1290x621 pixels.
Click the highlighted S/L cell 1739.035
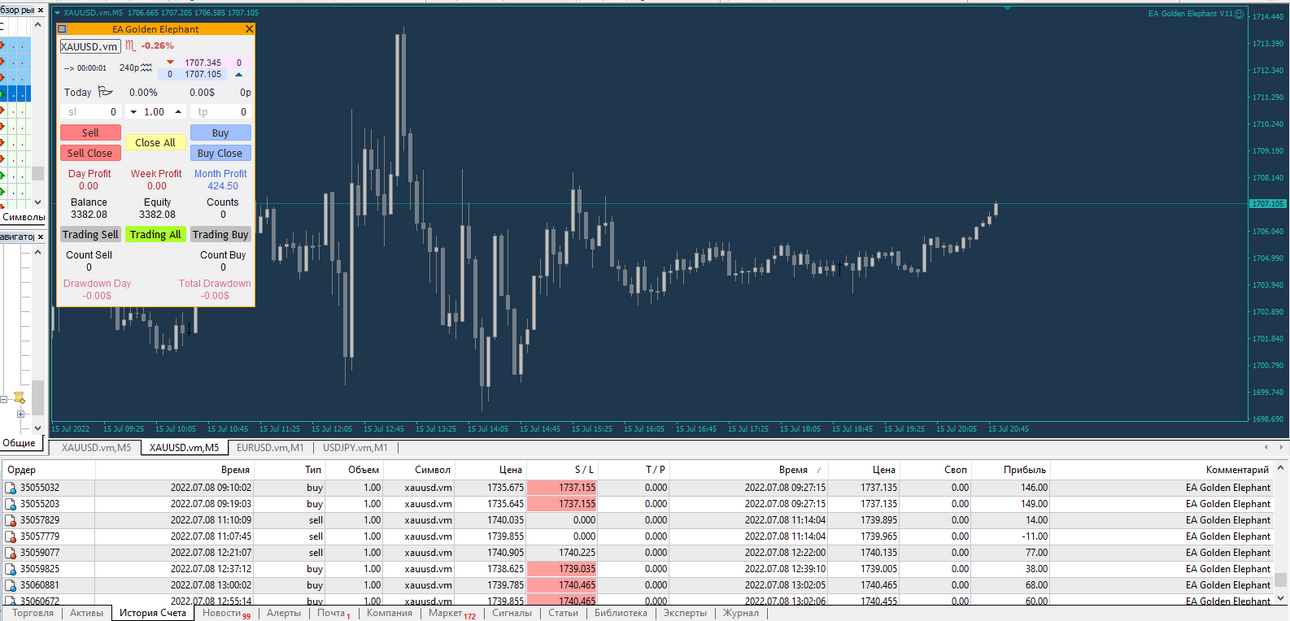click(x=562, y=569)
